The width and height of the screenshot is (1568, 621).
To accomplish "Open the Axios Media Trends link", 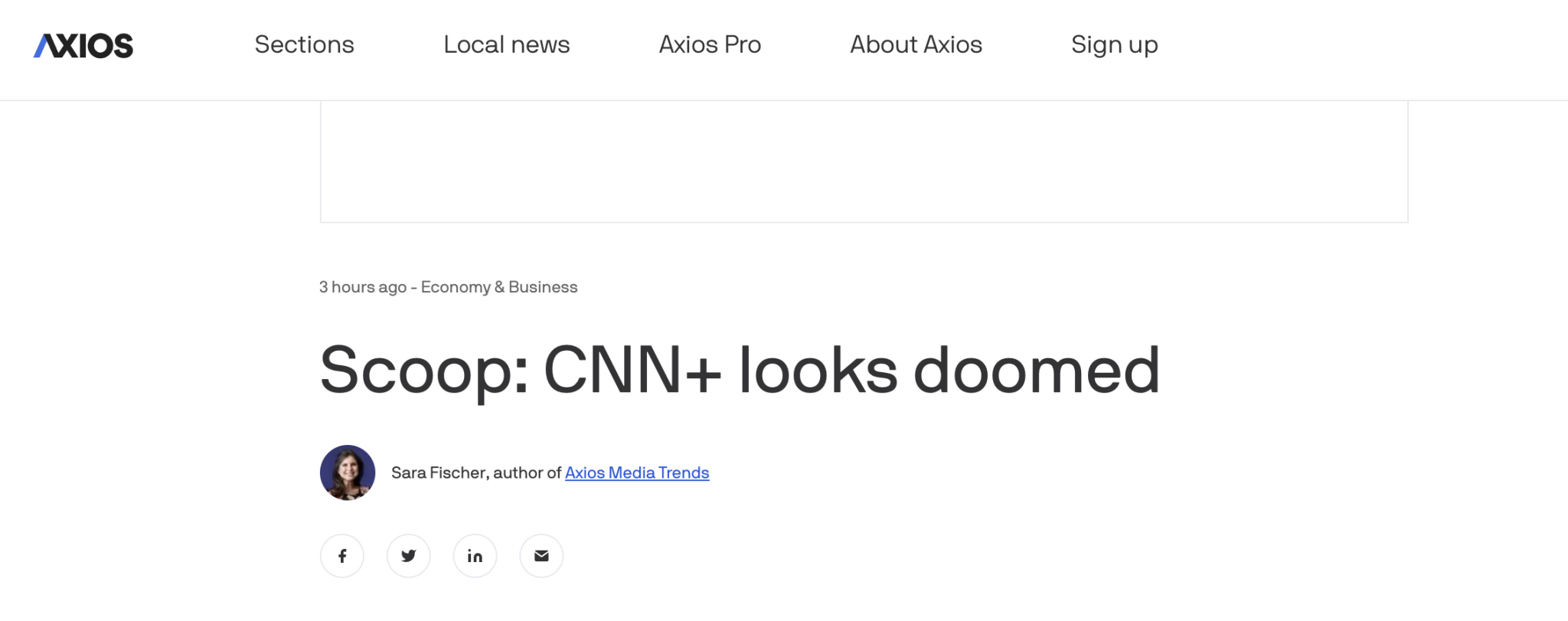I will tap(637, 473).
